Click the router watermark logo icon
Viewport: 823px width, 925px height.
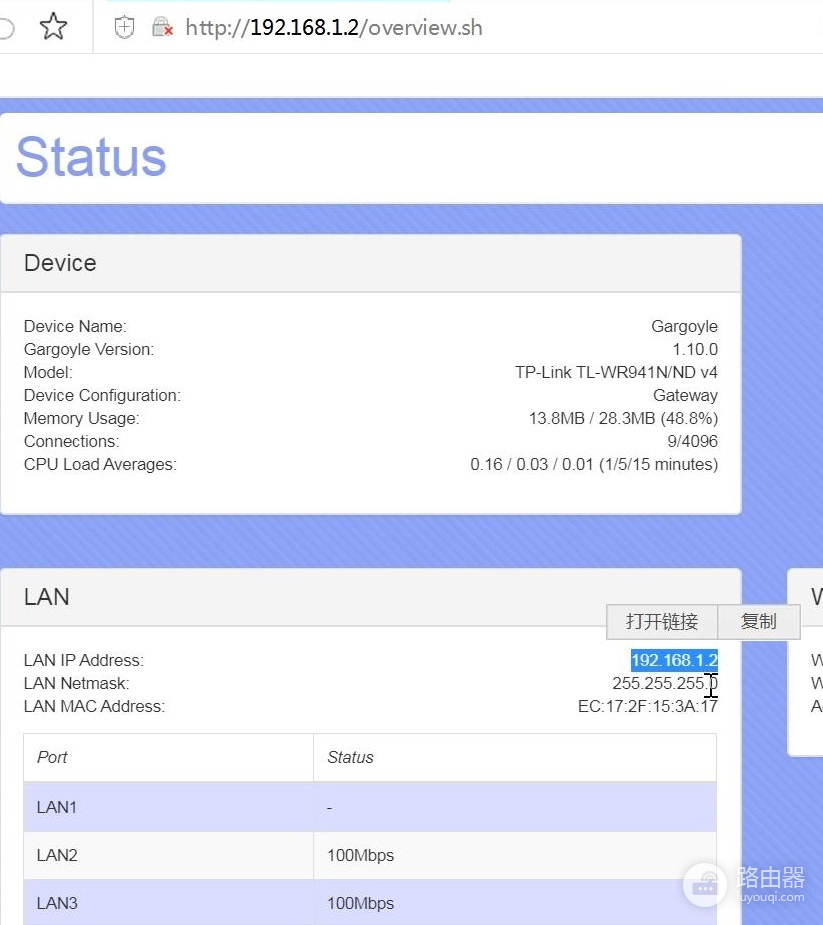click(707, 883)
